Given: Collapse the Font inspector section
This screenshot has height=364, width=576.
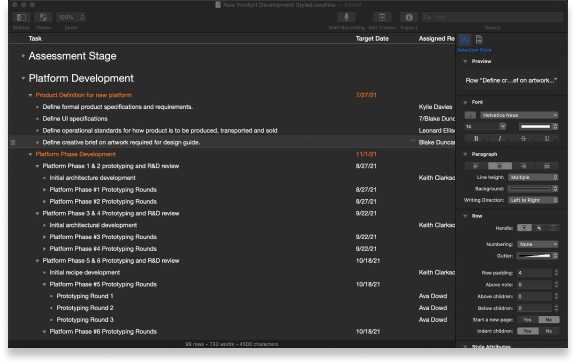Looking at the screenshot, I should 465,102.
